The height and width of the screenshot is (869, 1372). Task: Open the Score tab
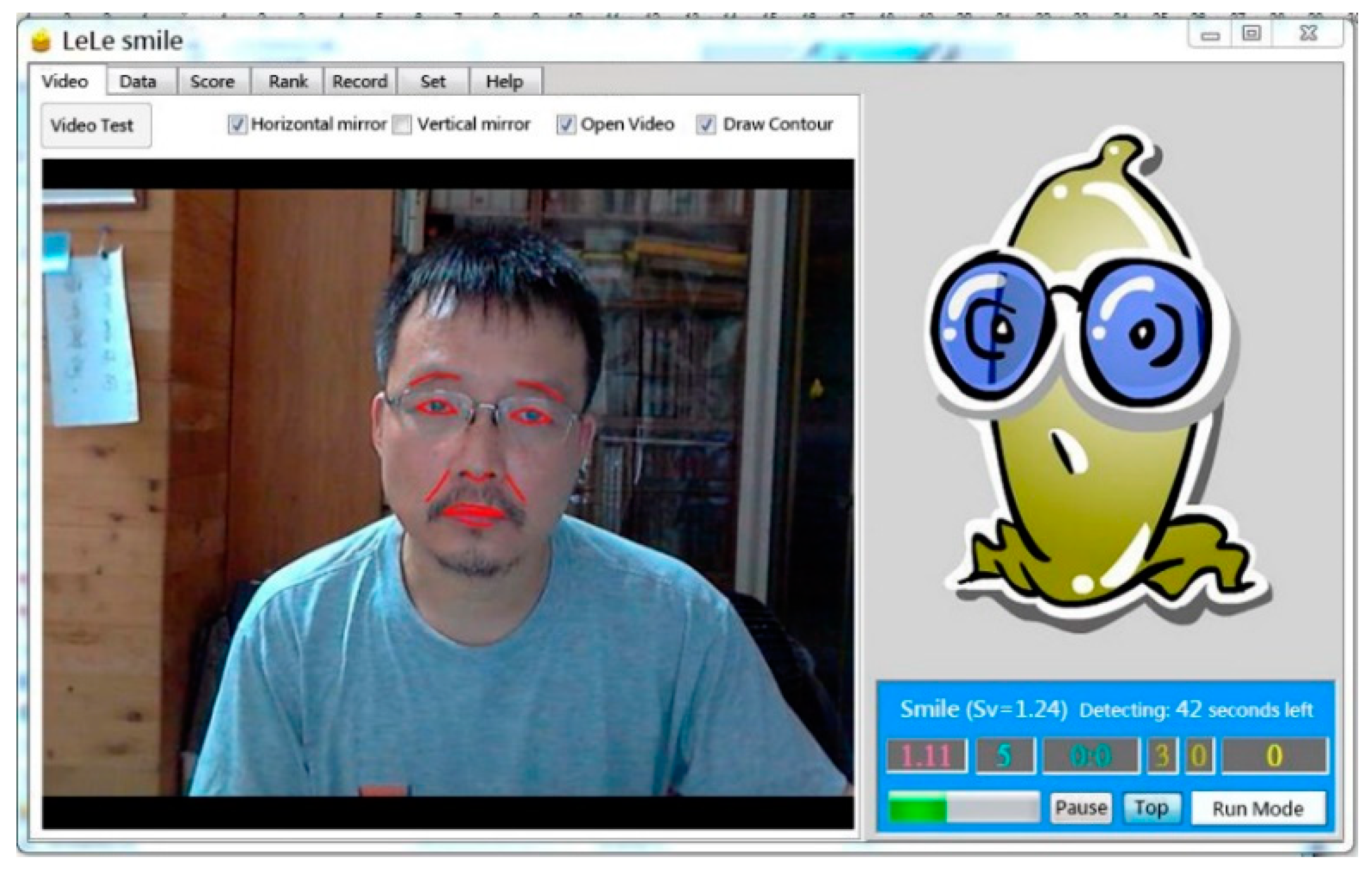212,81
